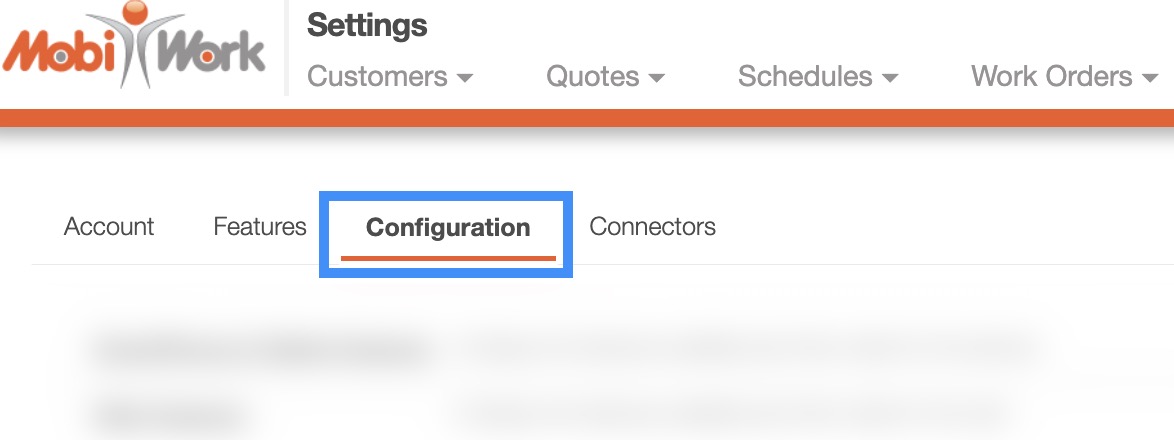The width and height of the screenshot is (1174, 440).
Task: Open the Schedules menu
Action: pyautogui.click(x=805, y=76)
